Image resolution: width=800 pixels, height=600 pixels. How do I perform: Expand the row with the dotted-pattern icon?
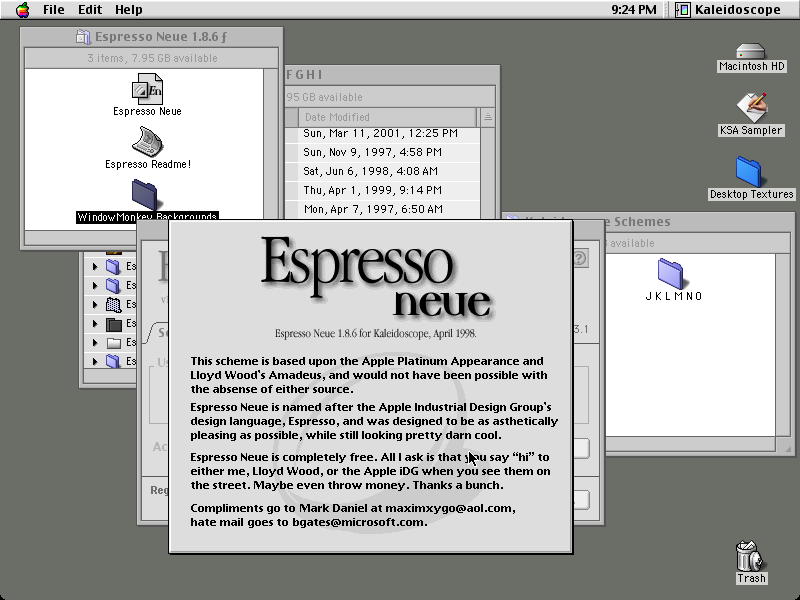click(95, 305)
